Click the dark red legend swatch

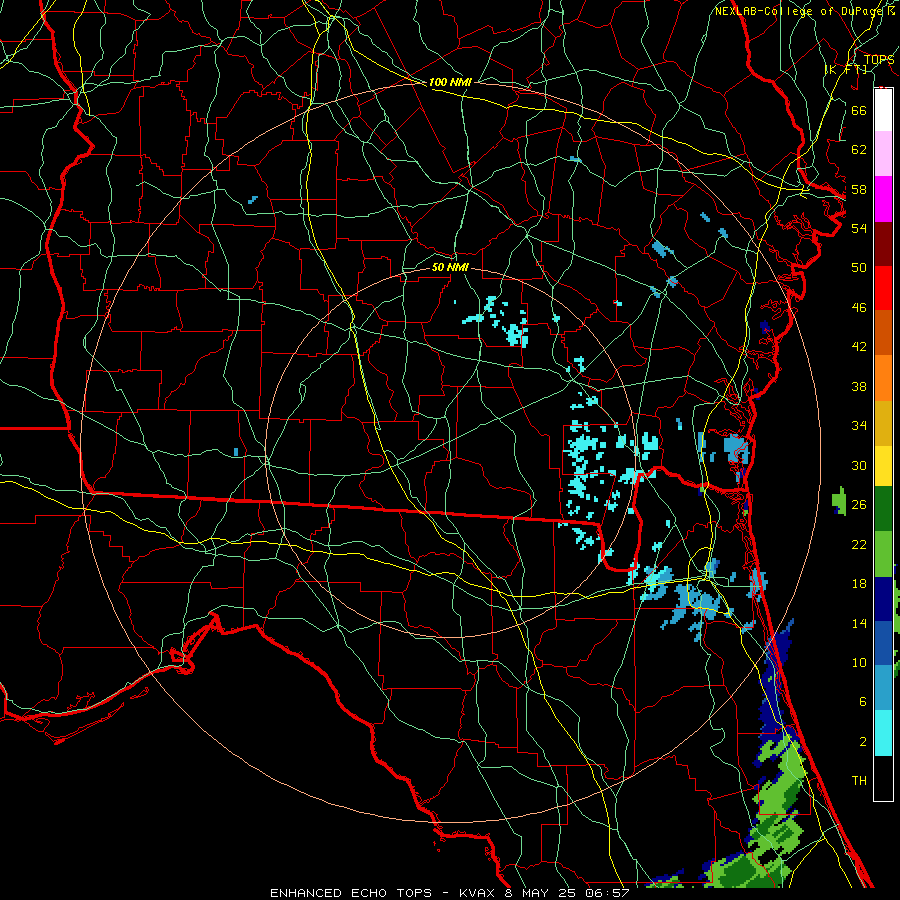883,243
